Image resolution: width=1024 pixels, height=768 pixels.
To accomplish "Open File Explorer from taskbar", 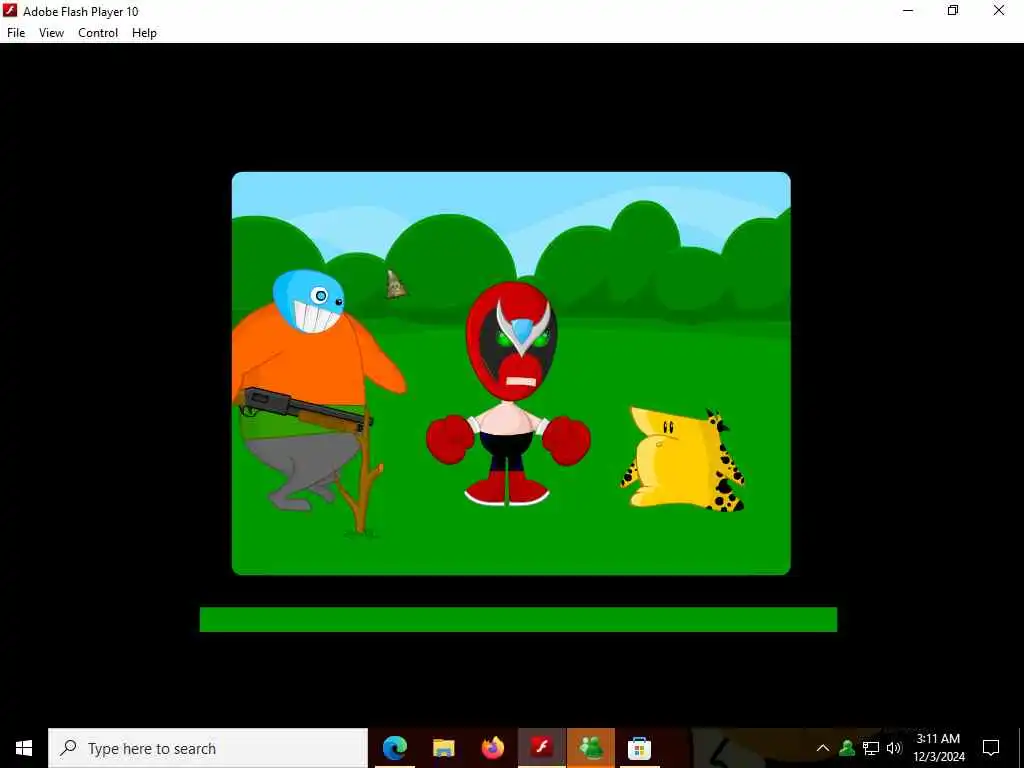I will pos(444,748).
